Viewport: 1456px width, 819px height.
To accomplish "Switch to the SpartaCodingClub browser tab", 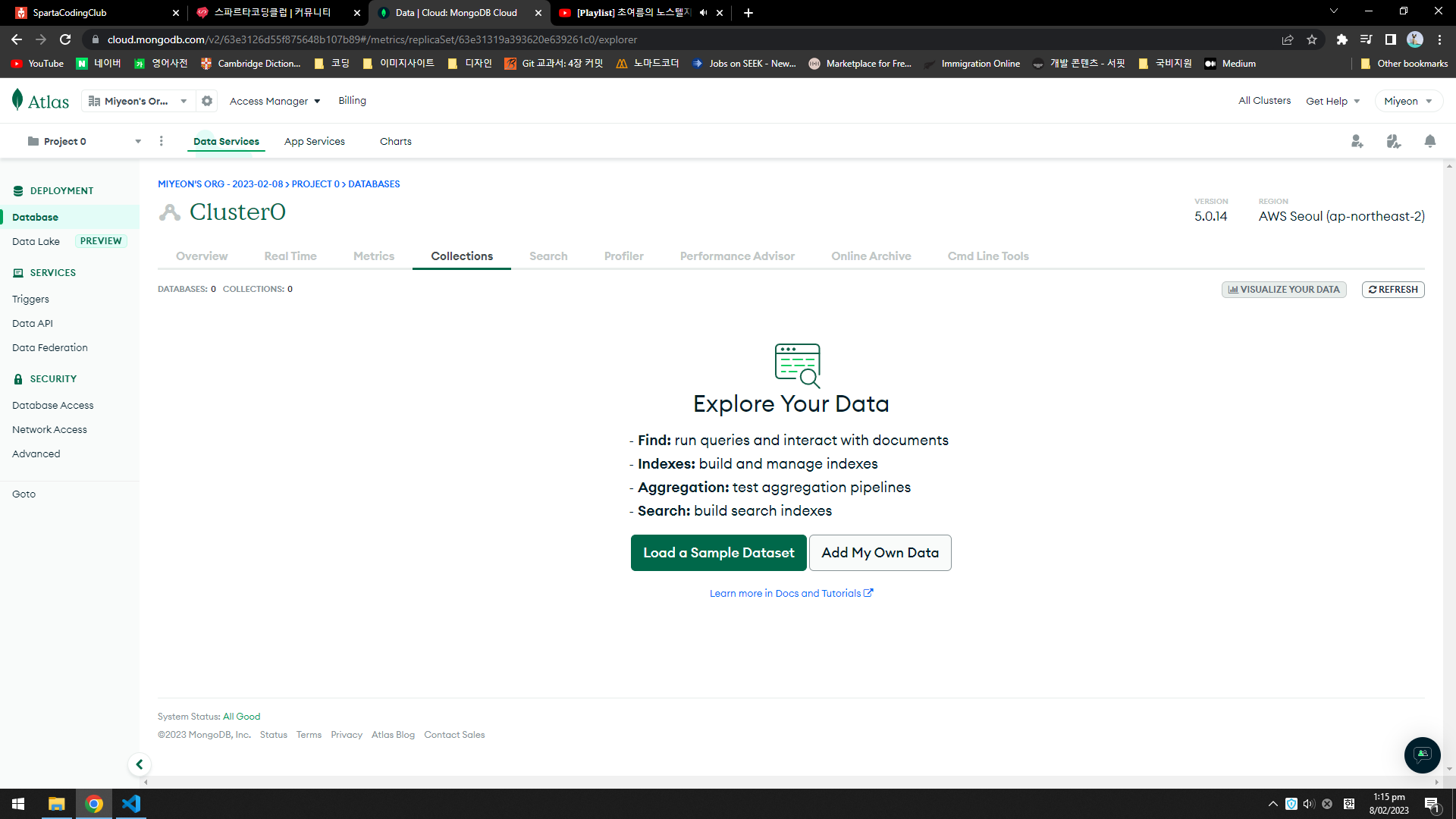I will pyautogui.click(x=95, y=13).
